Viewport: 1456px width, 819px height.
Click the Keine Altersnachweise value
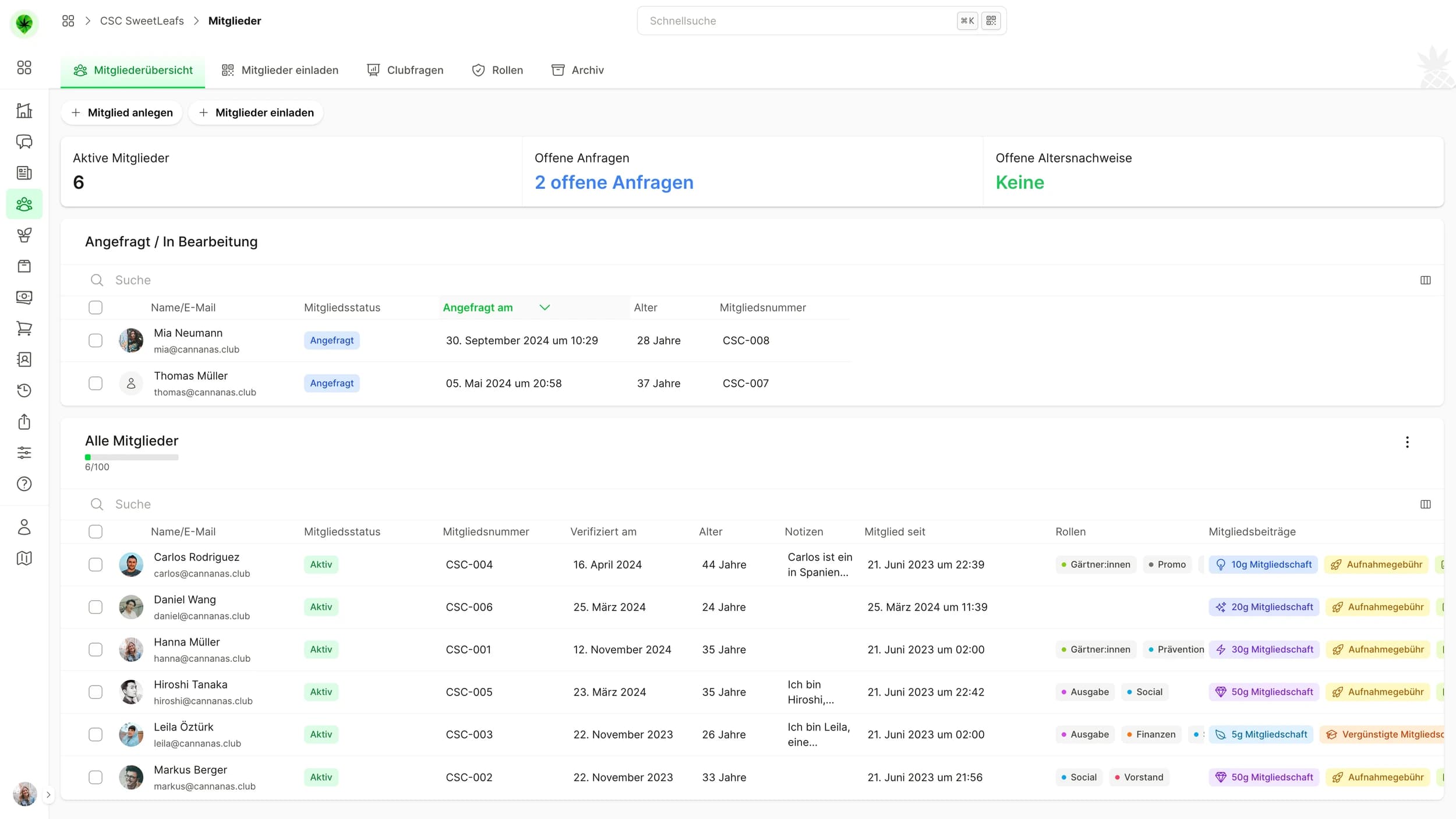[x=1020, y=182]
